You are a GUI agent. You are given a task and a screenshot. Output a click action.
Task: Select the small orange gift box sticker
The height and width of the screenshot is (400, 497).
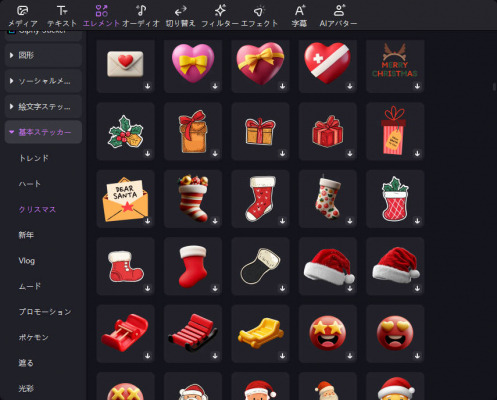[260, 131]
